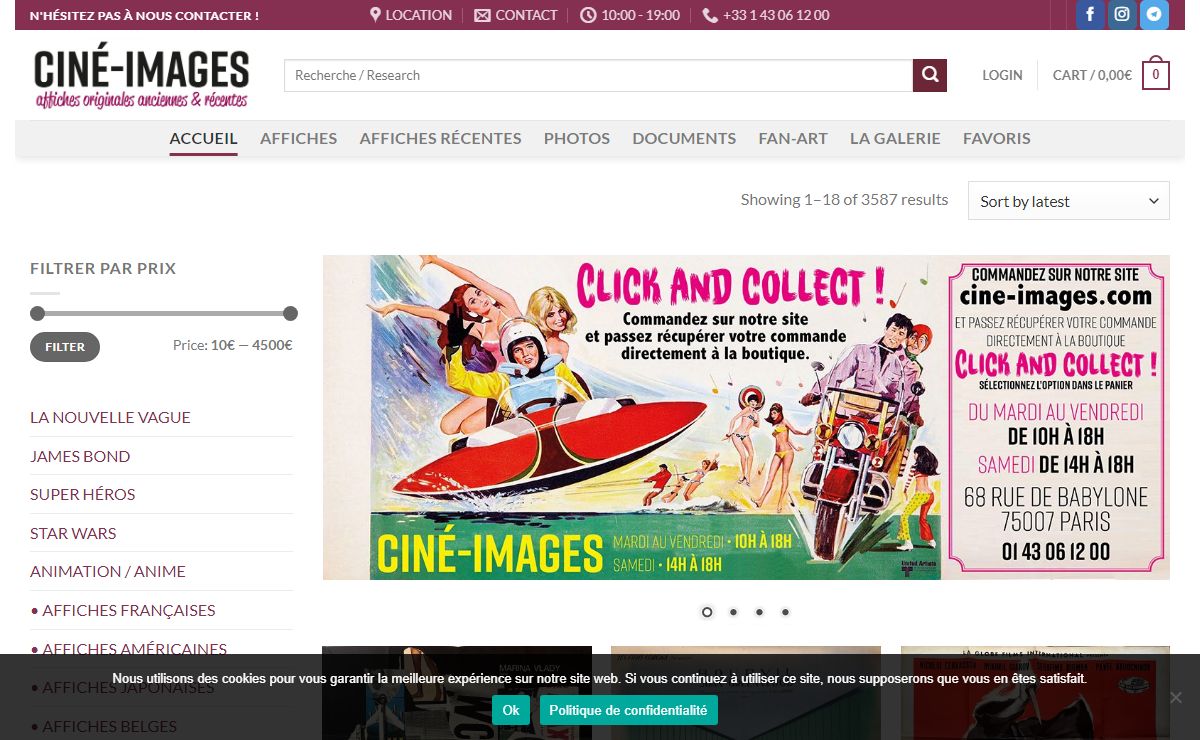
Task: Click the Showing 1–18 of 3587 results text
Action: coord(844,199)
